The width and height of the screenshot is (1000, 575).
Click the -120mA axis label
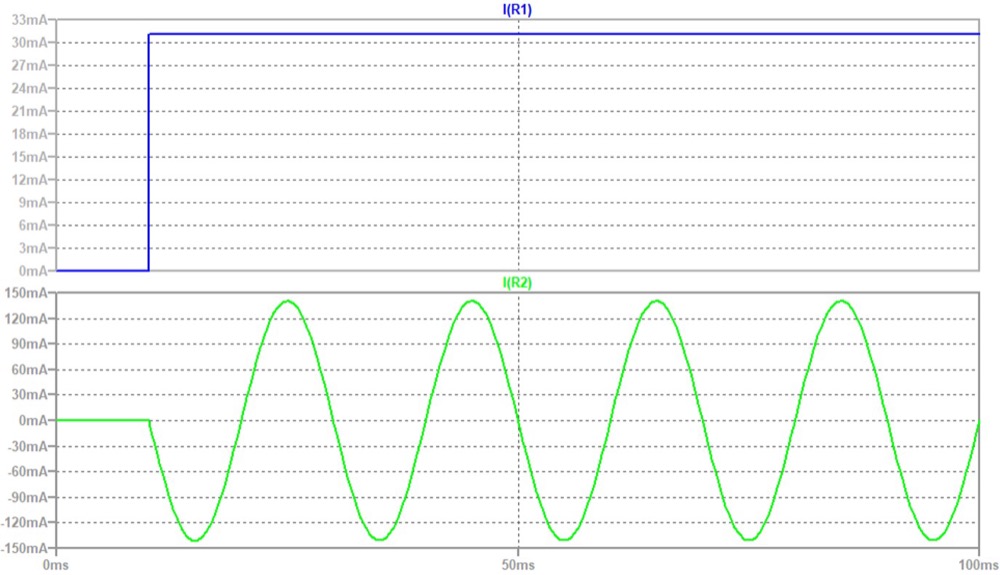coord(24,523)
